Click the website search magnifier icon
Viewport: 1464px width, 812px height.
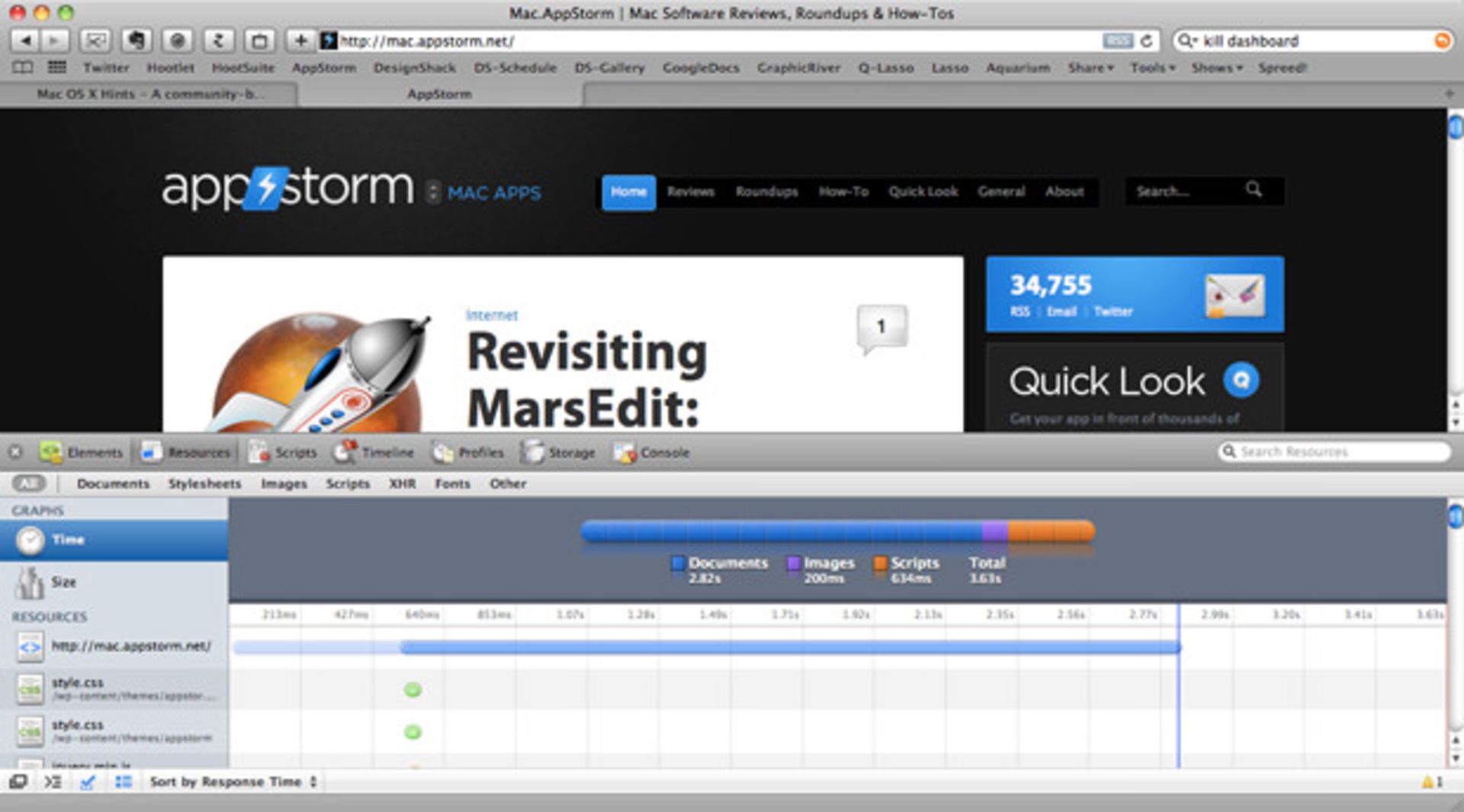[1254, 189]
